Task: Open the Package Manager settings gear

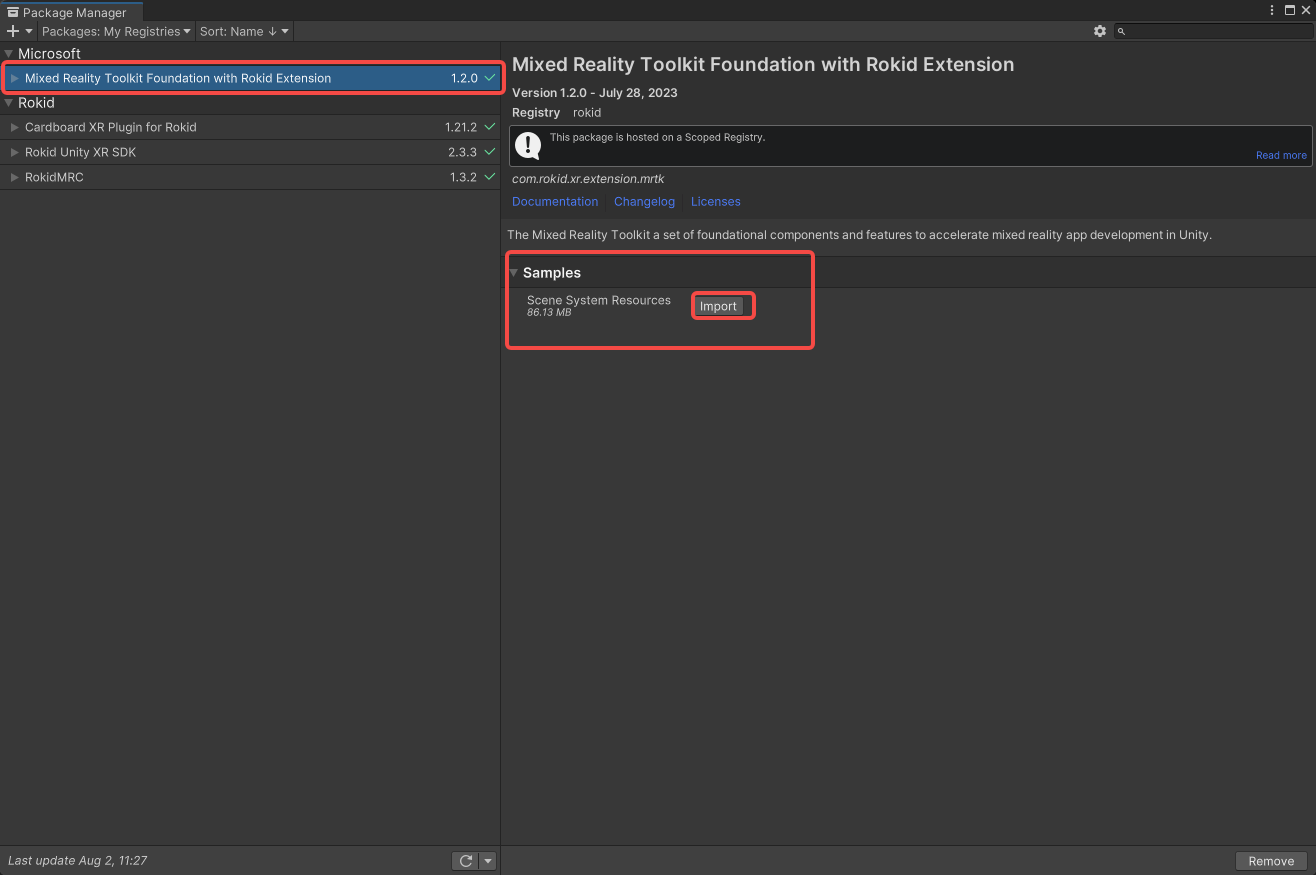Action: pos(1100,31)
